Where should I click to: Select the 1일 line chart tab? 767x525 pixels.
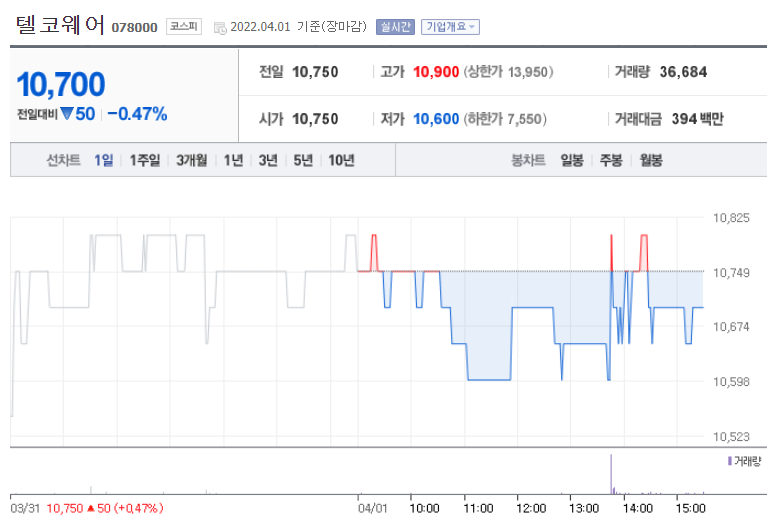(104, 160)
